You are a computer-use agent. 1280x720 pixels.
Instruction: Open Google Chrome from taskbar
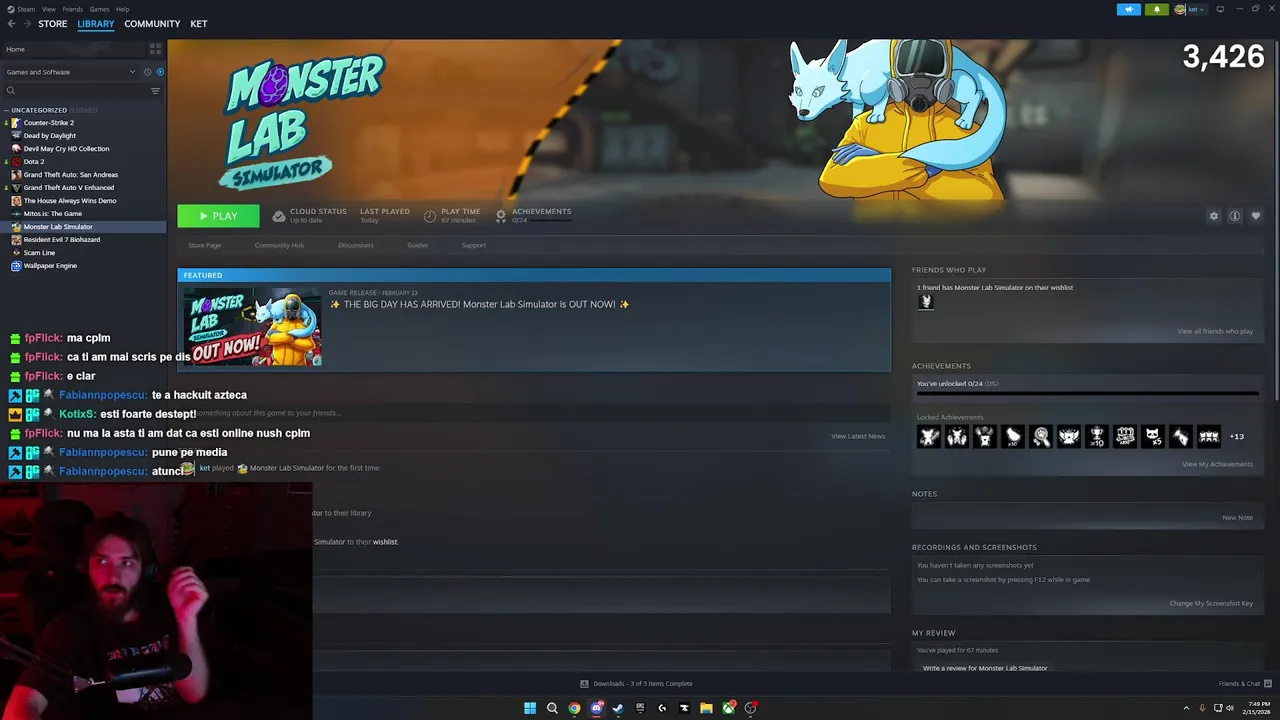[574, 708]
